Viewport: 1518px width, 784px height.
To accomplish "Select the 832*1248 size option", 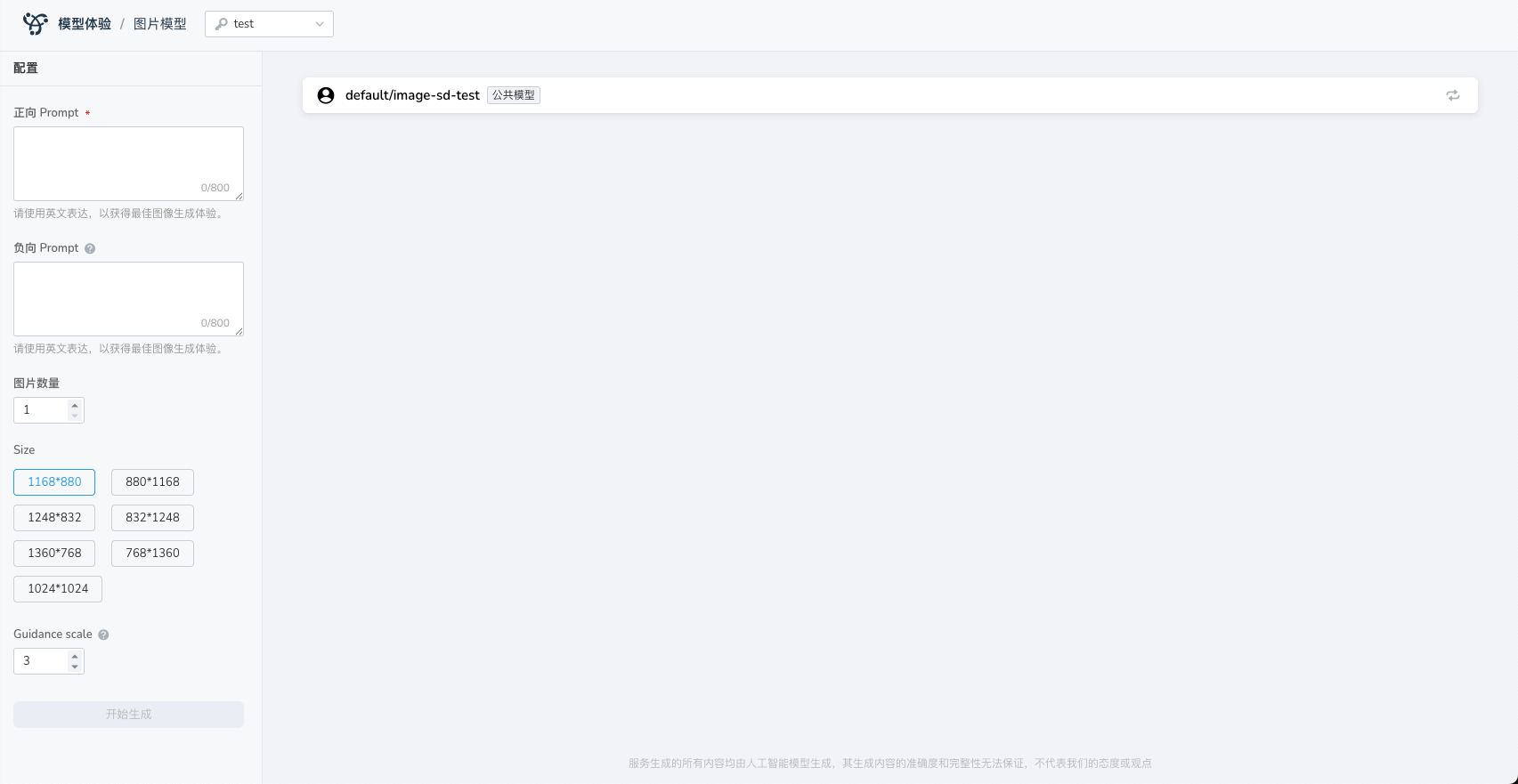I will coord(152,517).
